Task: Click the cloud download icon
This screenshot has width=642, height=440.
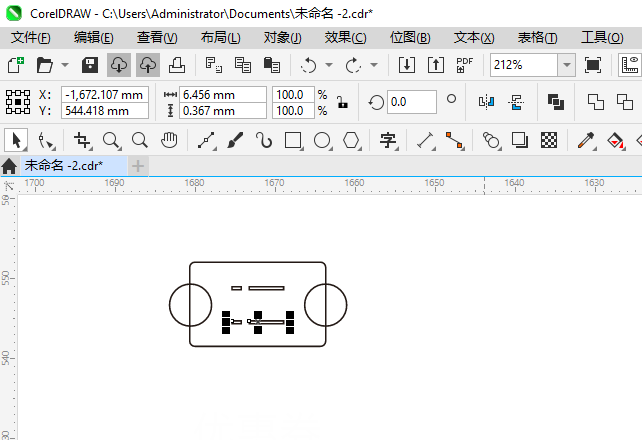Action: click(119, 65)
